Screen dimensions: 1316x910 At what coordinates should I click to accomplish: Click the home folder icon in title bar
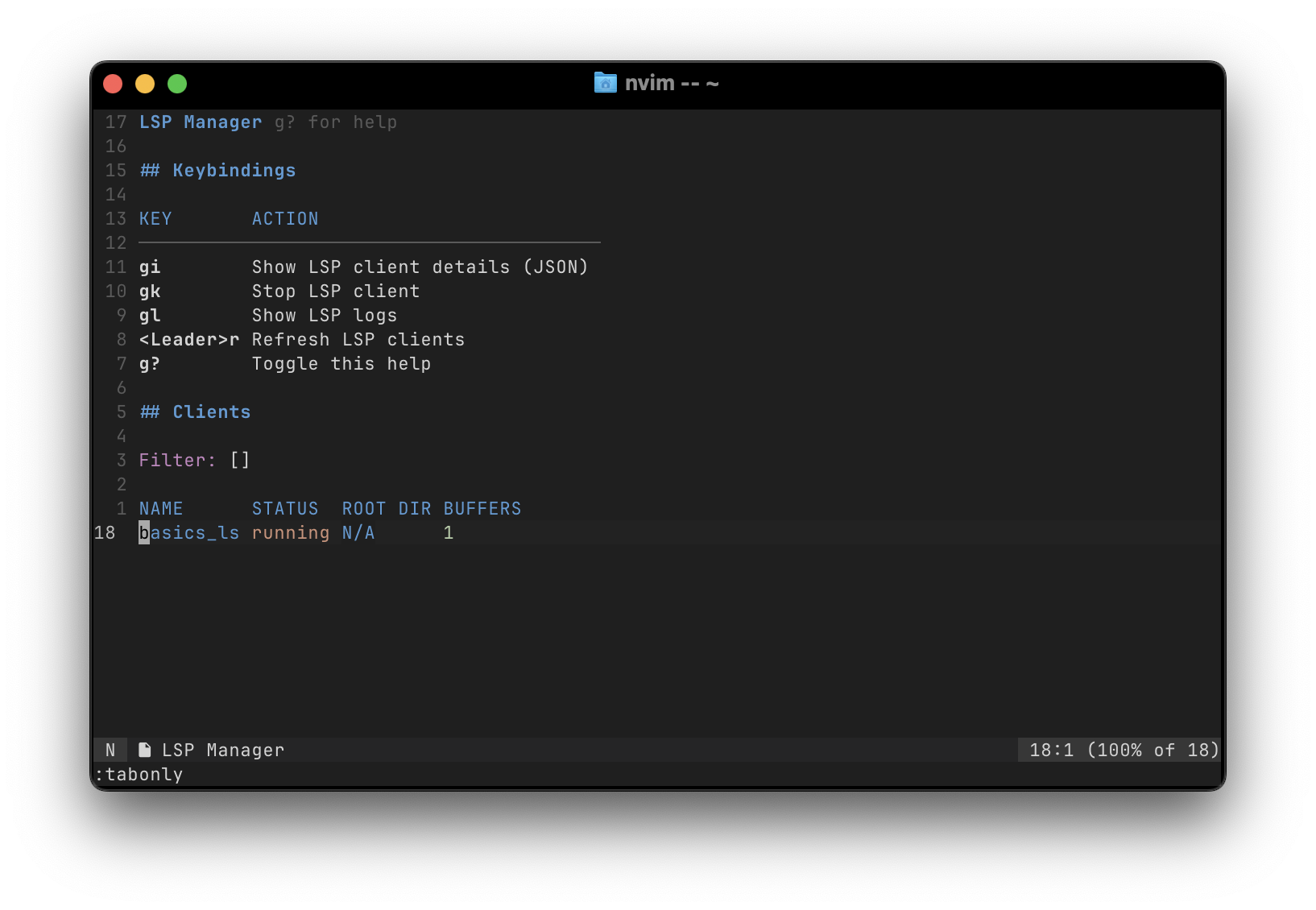click(x=605, y=83)
